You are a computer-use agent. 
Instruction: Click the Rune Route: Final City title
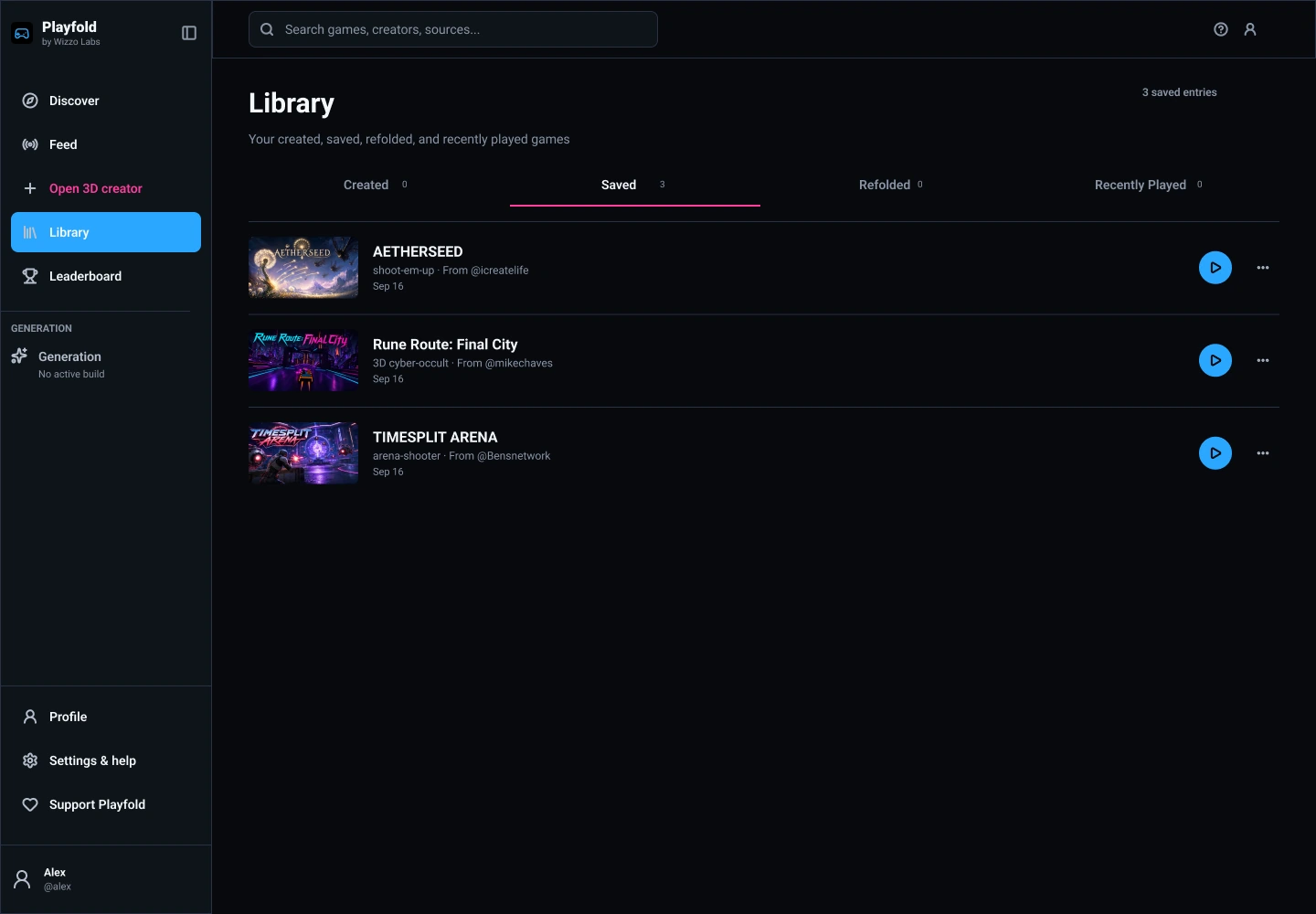coord(445,345)
